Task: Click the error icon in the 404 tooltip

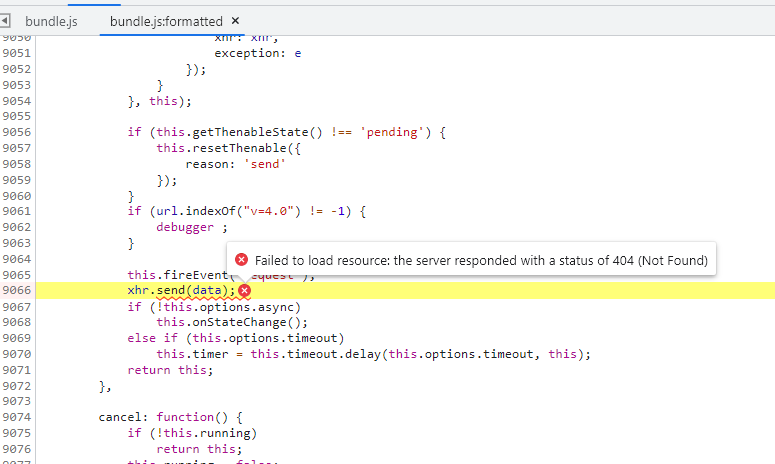Action: tap(241, 259)
